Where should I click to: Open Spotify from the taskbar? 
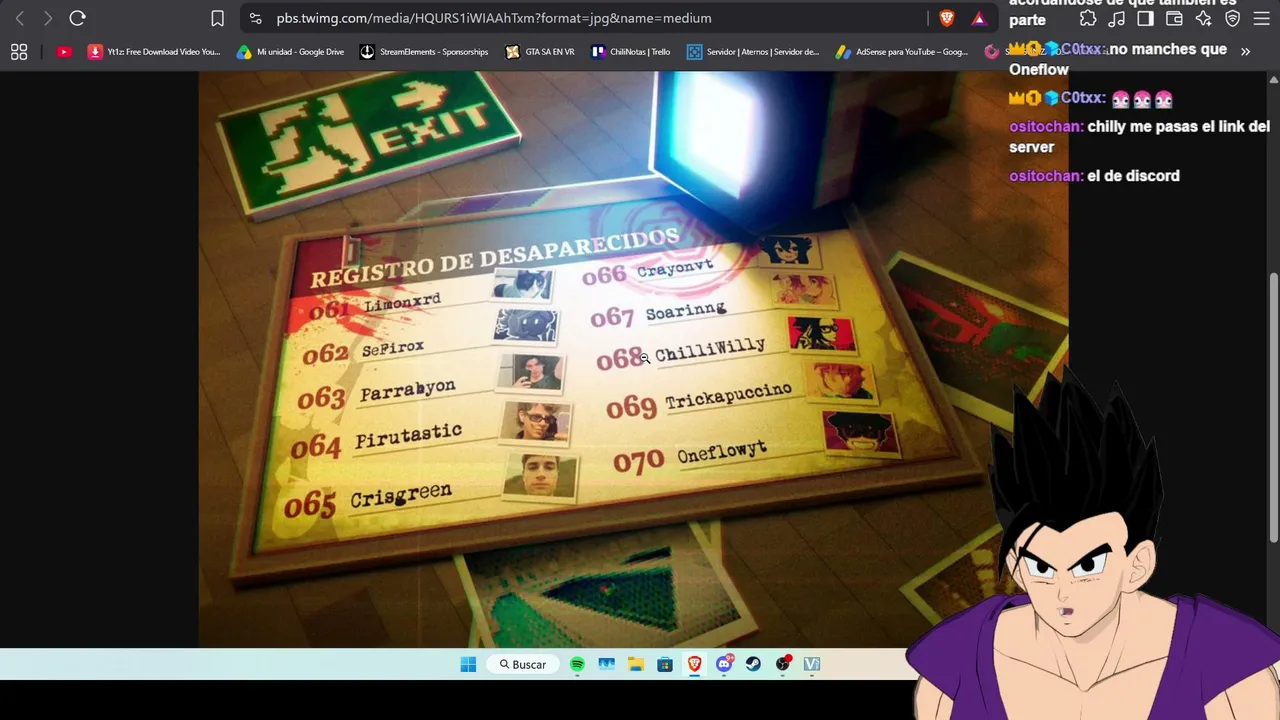577,664
